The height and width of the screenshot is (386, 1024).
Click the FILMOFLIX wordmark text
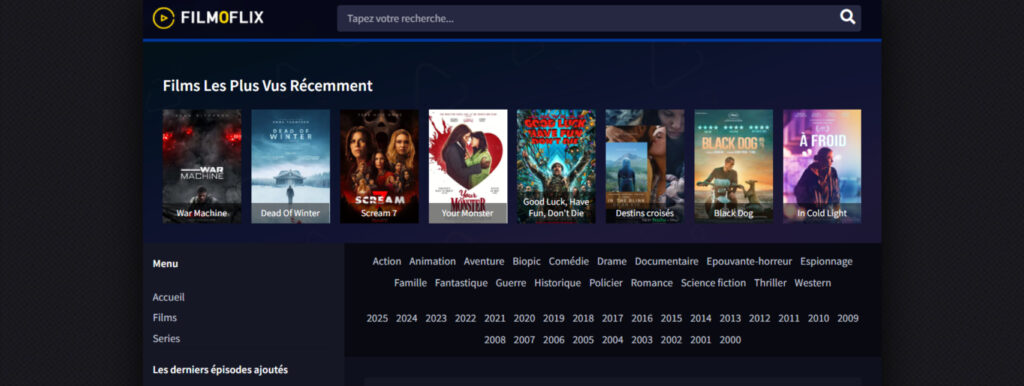click(x=222, y=18)
